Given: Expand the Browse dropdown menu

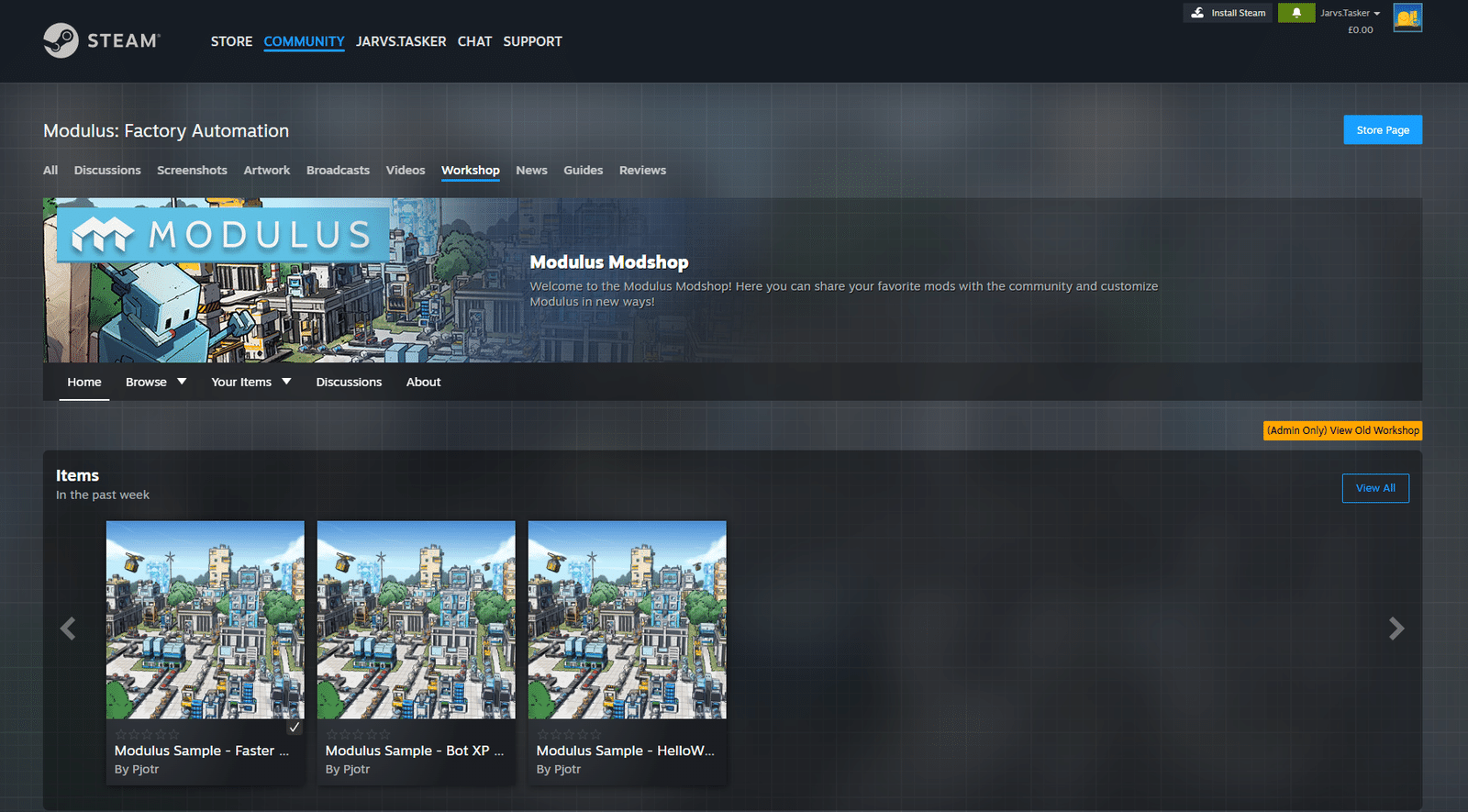Looking at the screenshot, I should click(x=156, y=382).
